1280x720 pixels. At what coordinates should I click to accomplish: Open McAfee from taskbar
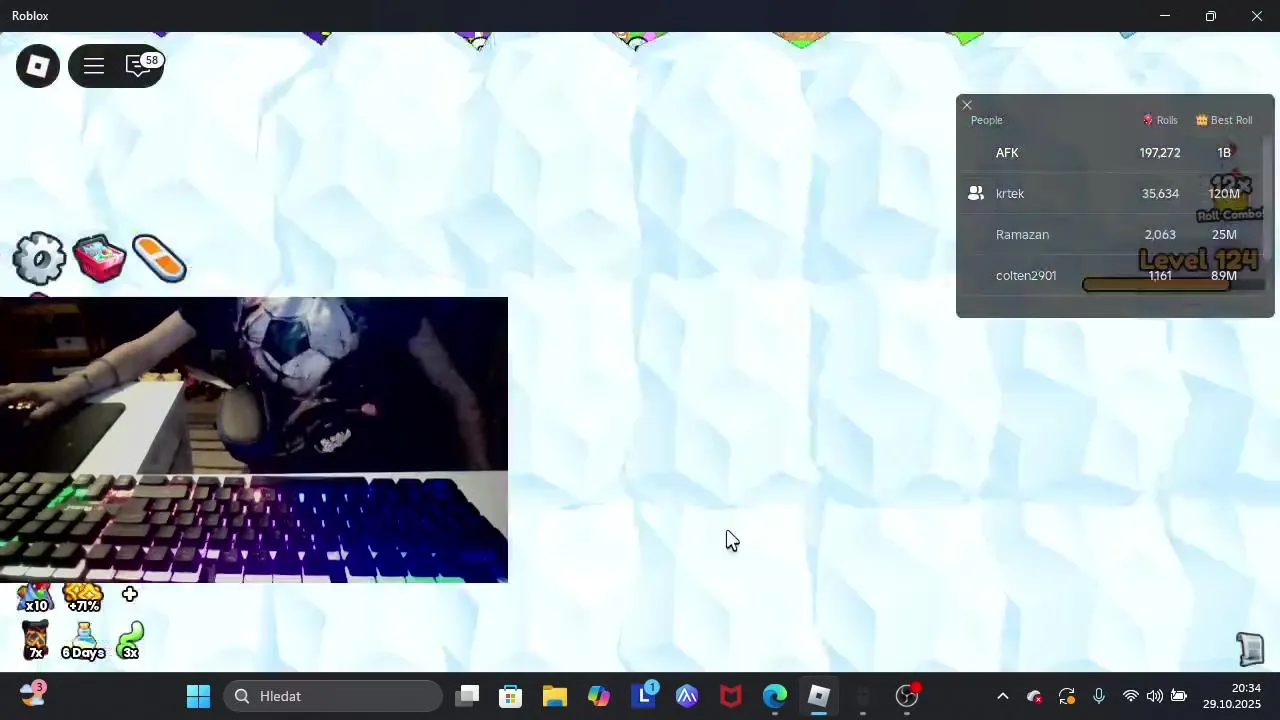click(x=731, y=696)
